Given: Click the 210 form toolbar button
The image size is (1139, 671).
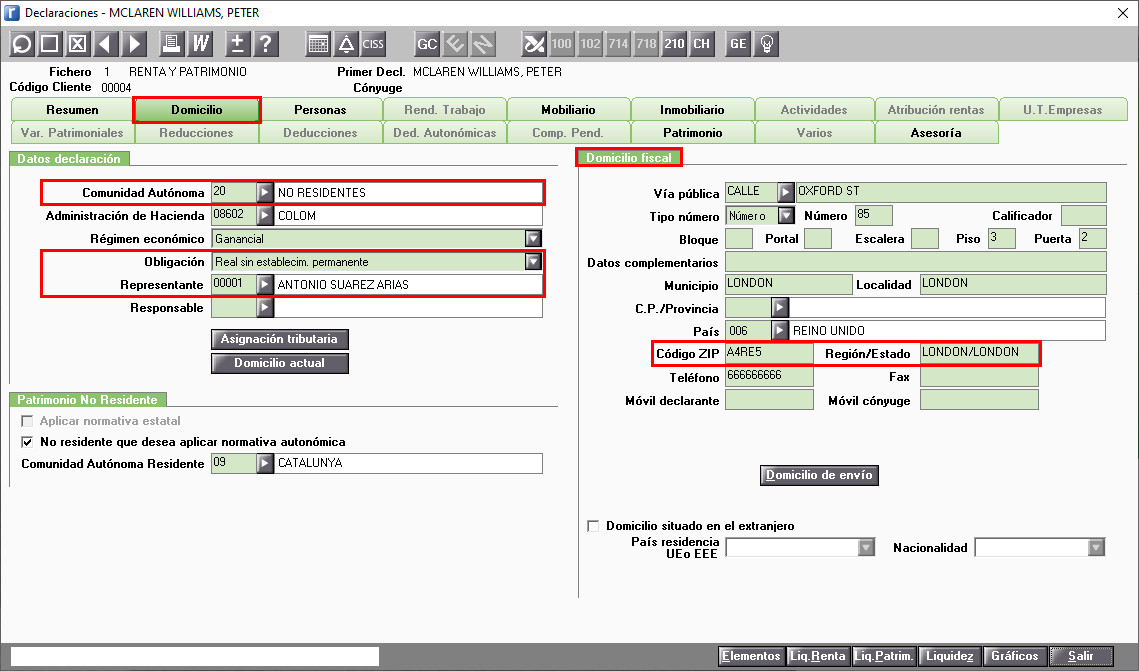Looking at the screenshot, I should coord(674,44).
